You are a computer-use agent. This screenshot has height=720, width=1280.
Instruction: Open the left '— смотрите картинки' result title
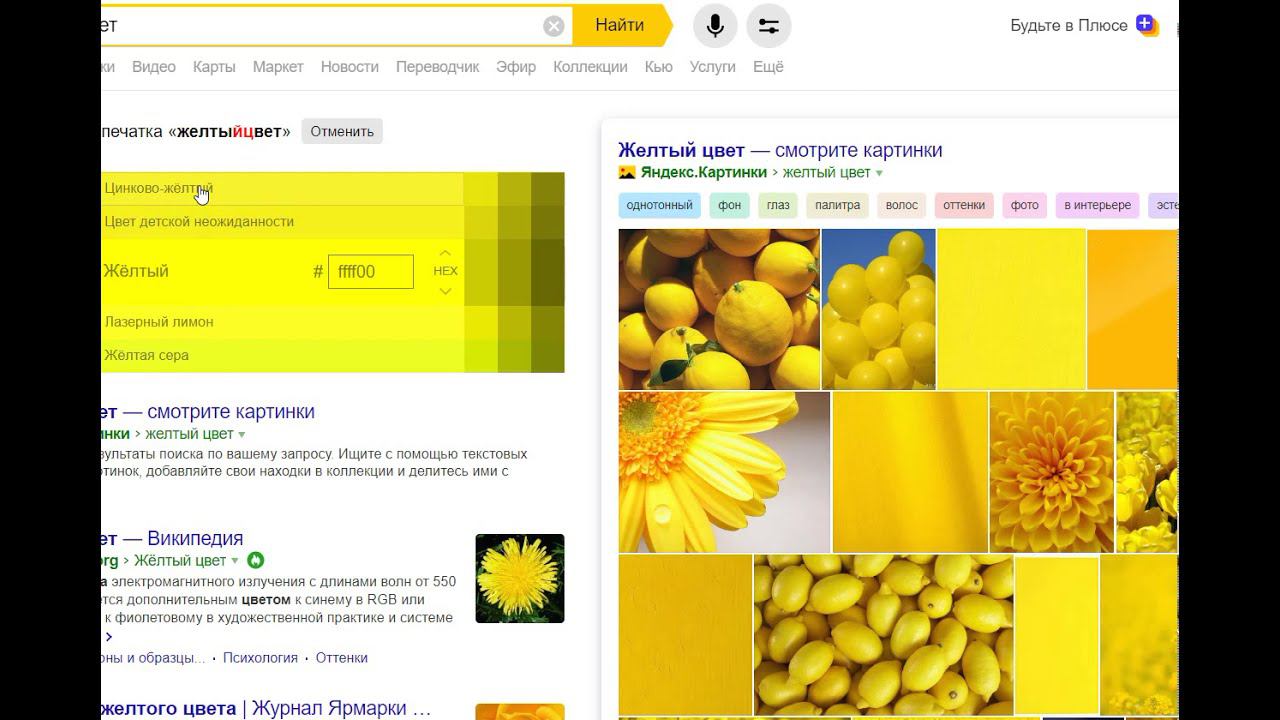click(x=208, y=412)
